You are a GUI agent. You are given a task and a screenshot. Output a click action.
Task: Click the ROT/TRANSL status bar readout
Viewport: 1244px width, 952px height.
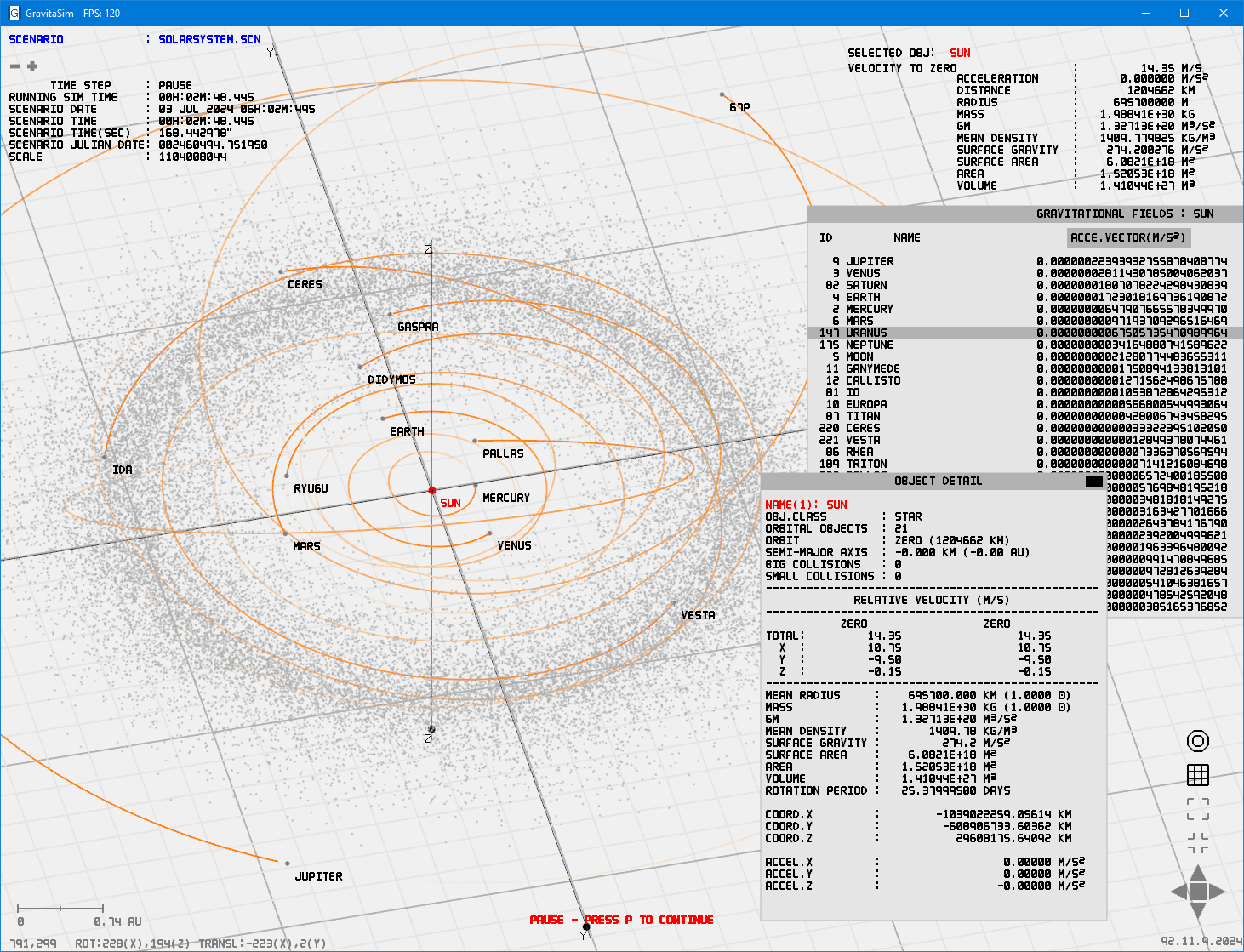(200, 943)
